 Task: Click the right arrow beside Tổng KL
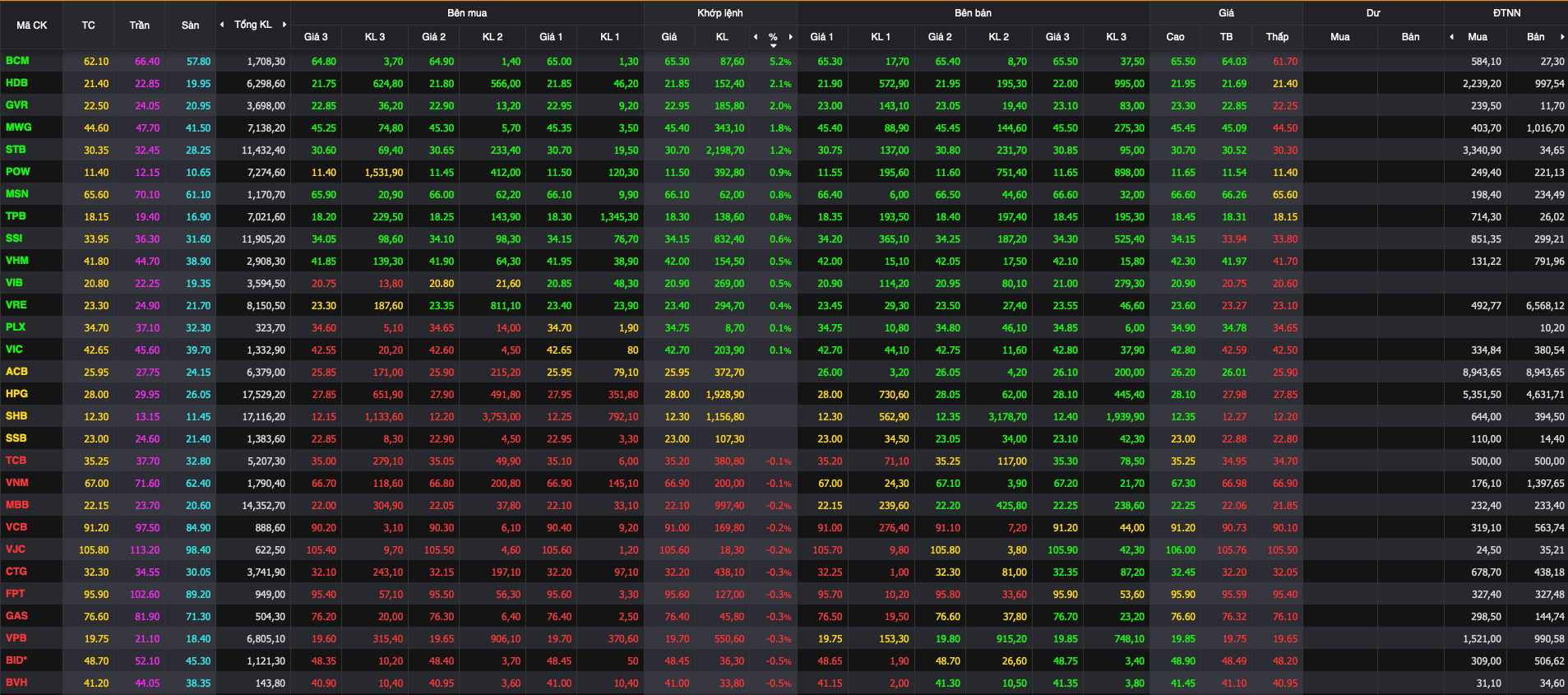coord(284,25)
